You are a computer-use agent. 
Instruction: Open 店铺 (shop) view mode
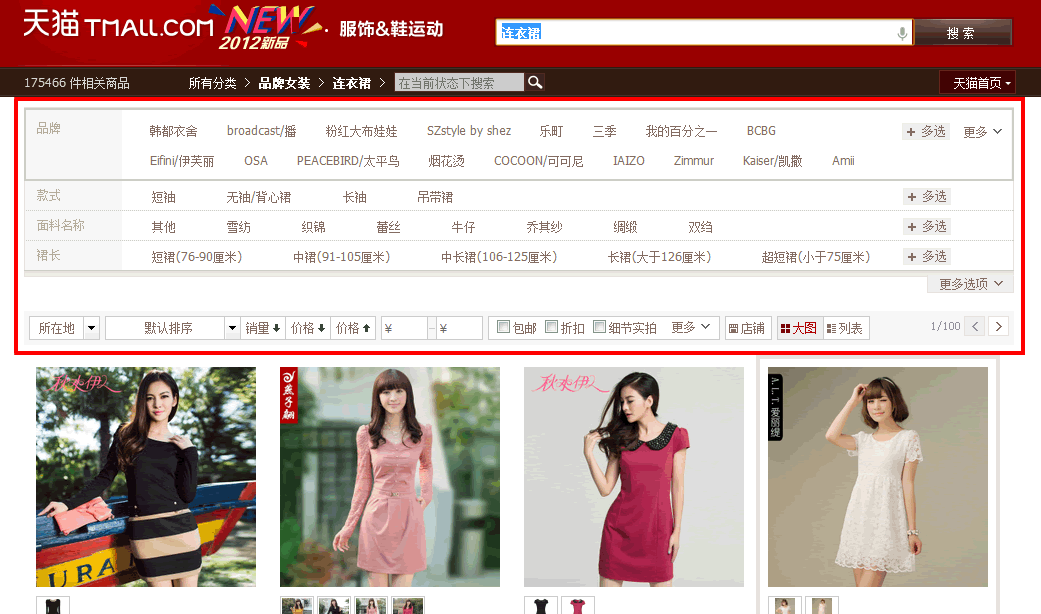pos(748,327)
